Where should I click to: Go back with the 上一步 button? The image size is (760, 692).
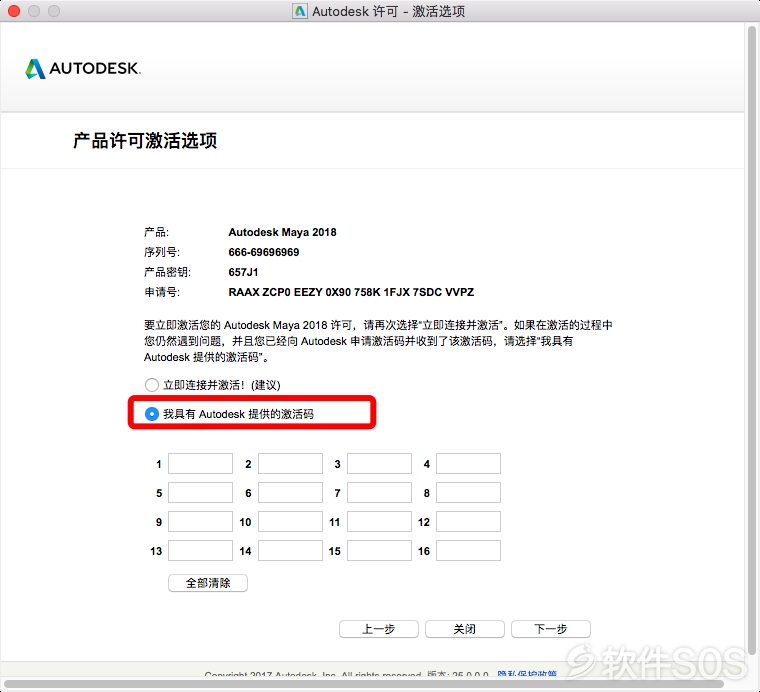pyautogui.click(x=379, y=629)
